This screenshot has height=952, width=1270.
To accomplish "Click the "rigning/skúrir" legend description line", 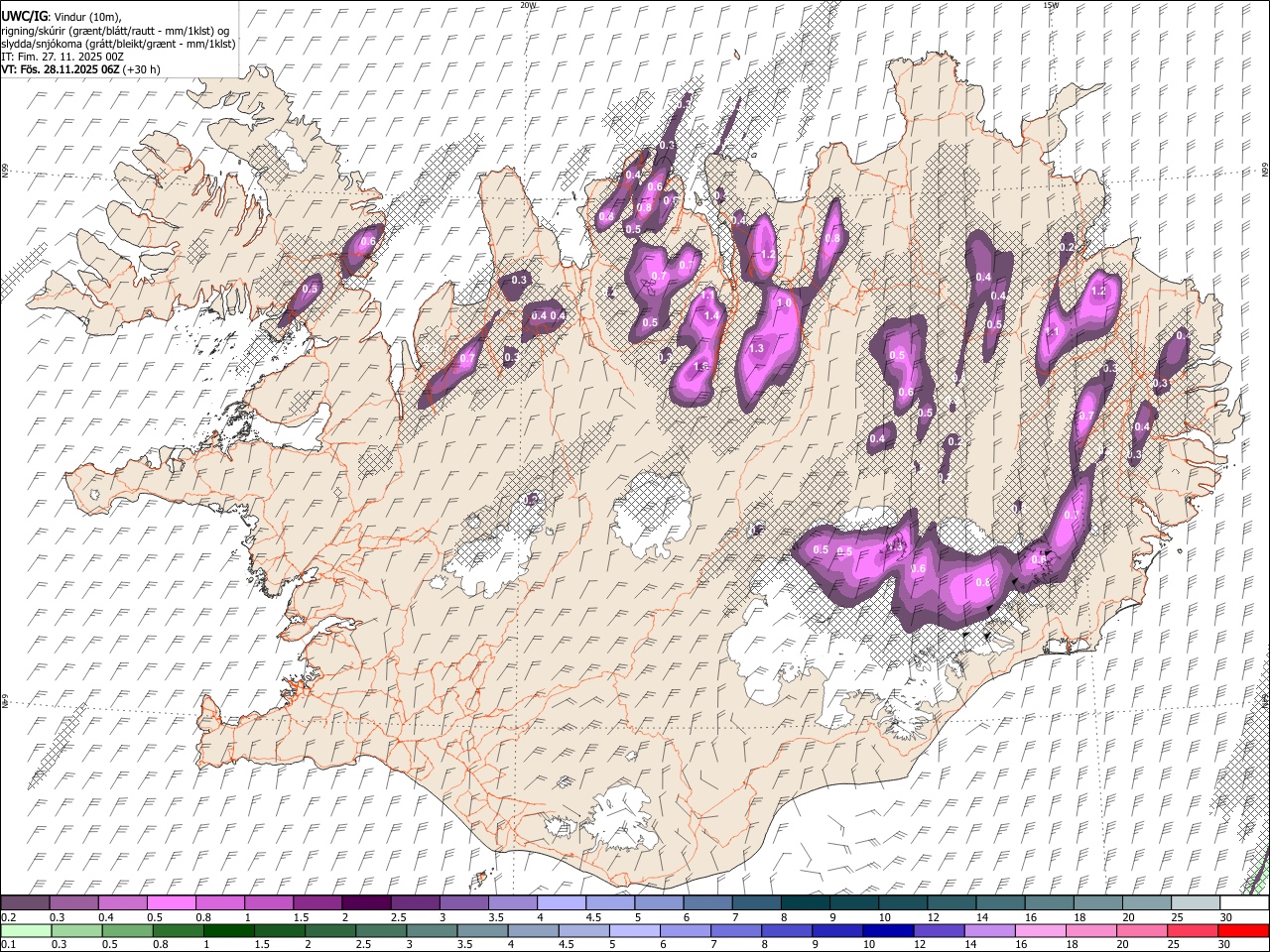I will tap(114, 30).
